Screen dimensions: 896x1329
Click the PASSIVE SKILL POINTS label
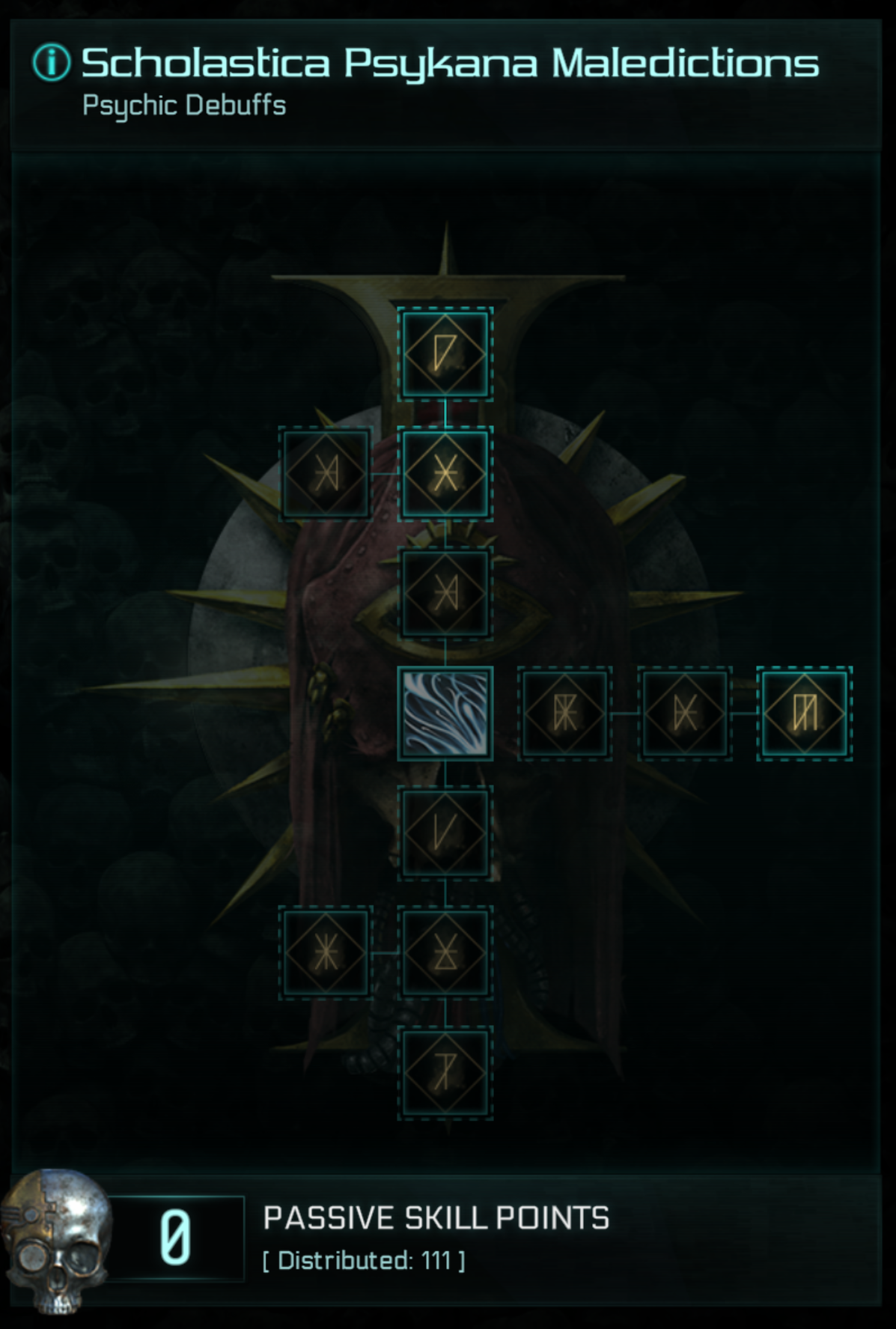[x=436, y=1218]
